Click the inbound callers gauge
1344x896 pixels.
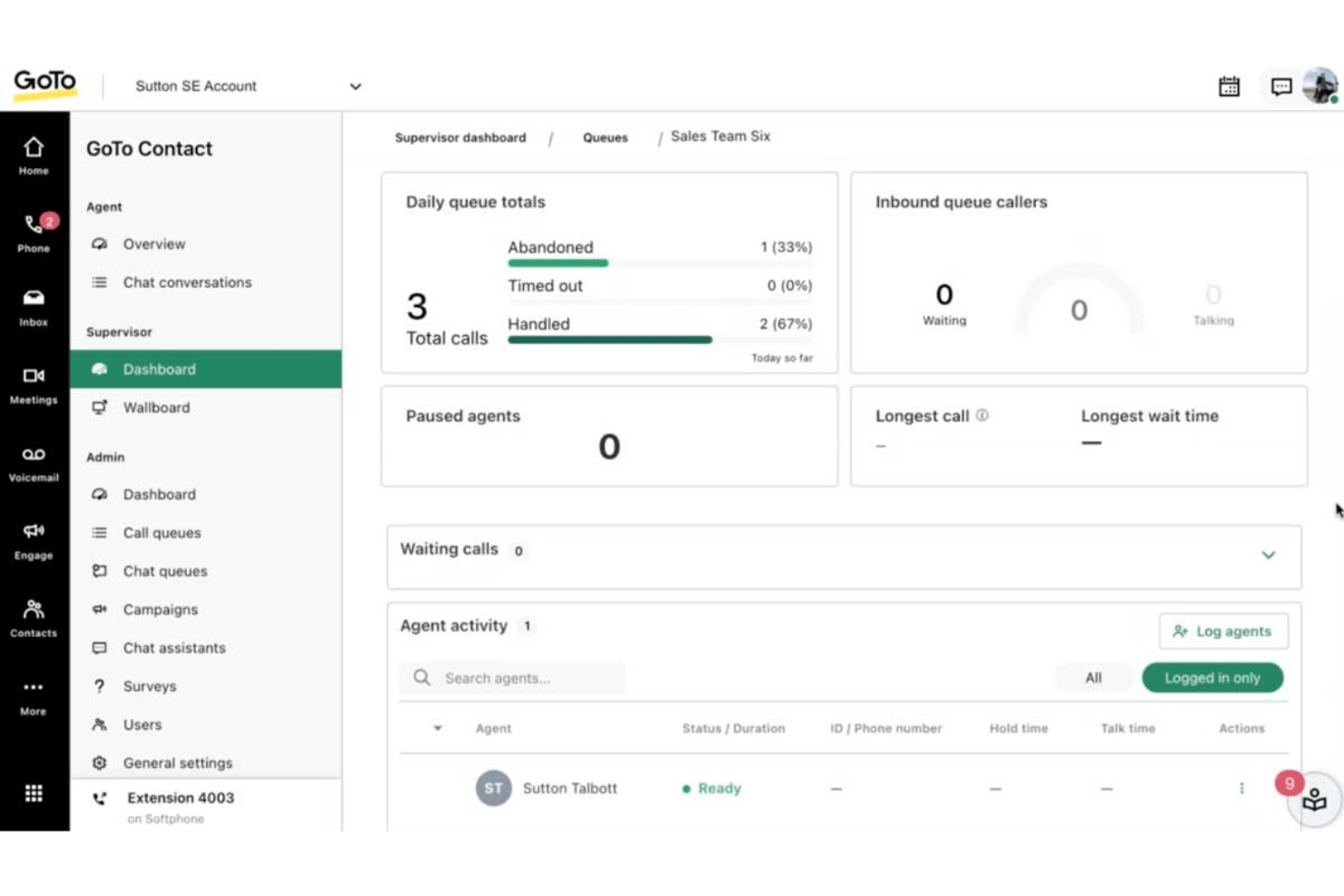coord(1079,301)
